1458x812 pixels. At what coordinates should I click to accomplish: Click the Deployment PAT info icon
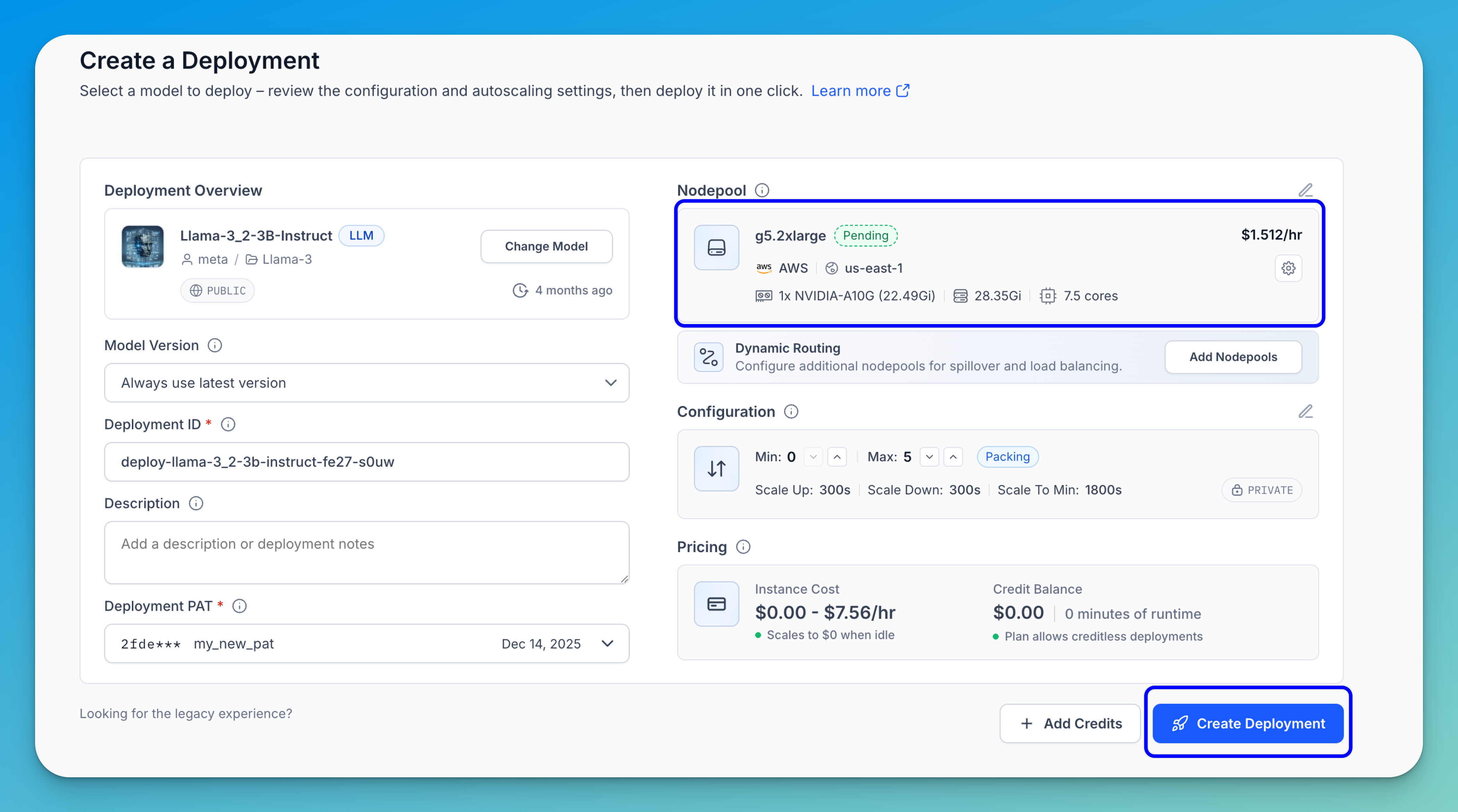[240, 606]
